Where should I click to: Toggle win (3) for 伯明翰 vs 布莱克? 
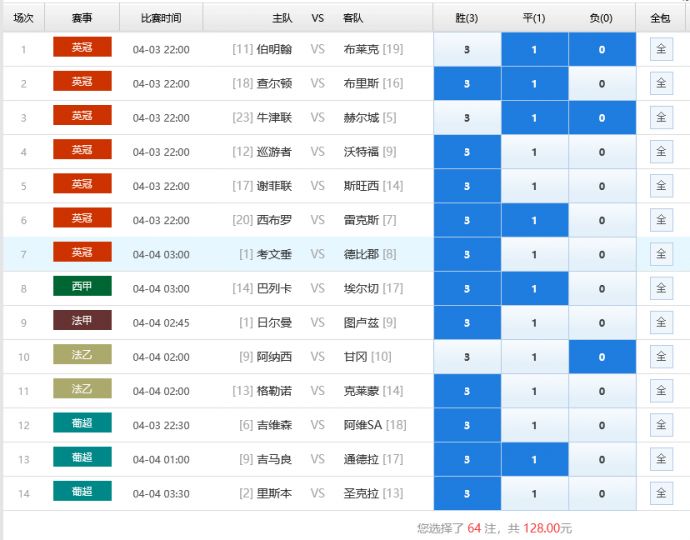click(467, 50)
